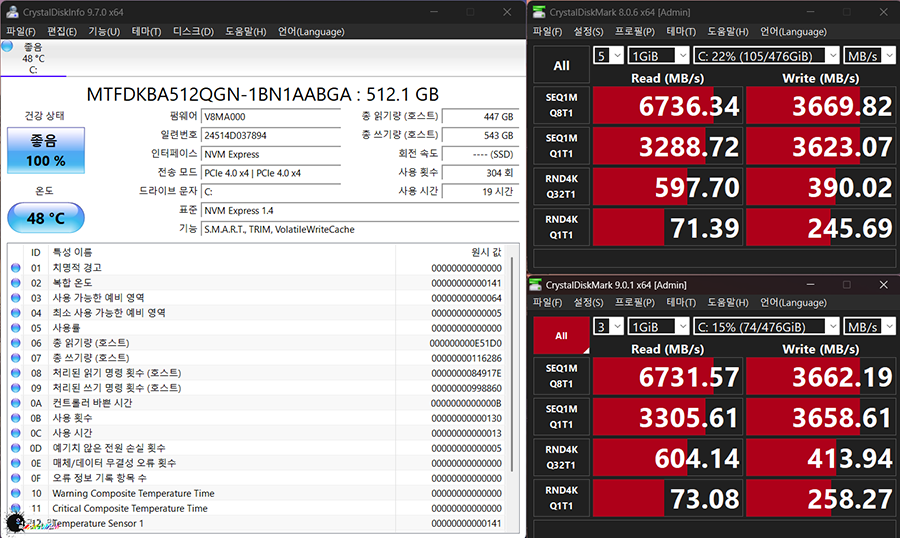Start All tests in CrystalDiskMark 9.0.1

point(561,336)
